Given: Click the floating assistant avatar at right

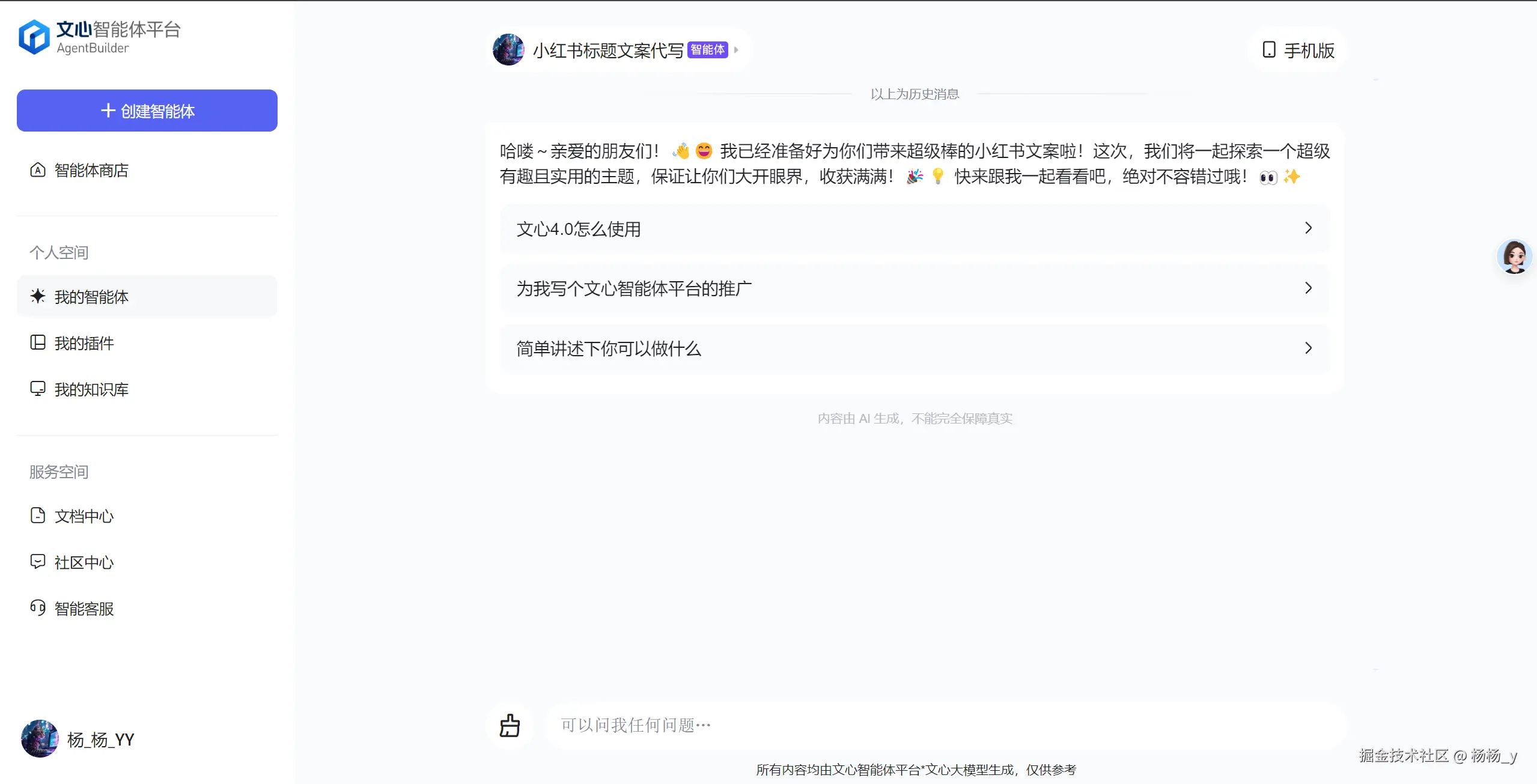Looking at the screenshot, I should click(x=1514, y=257).
